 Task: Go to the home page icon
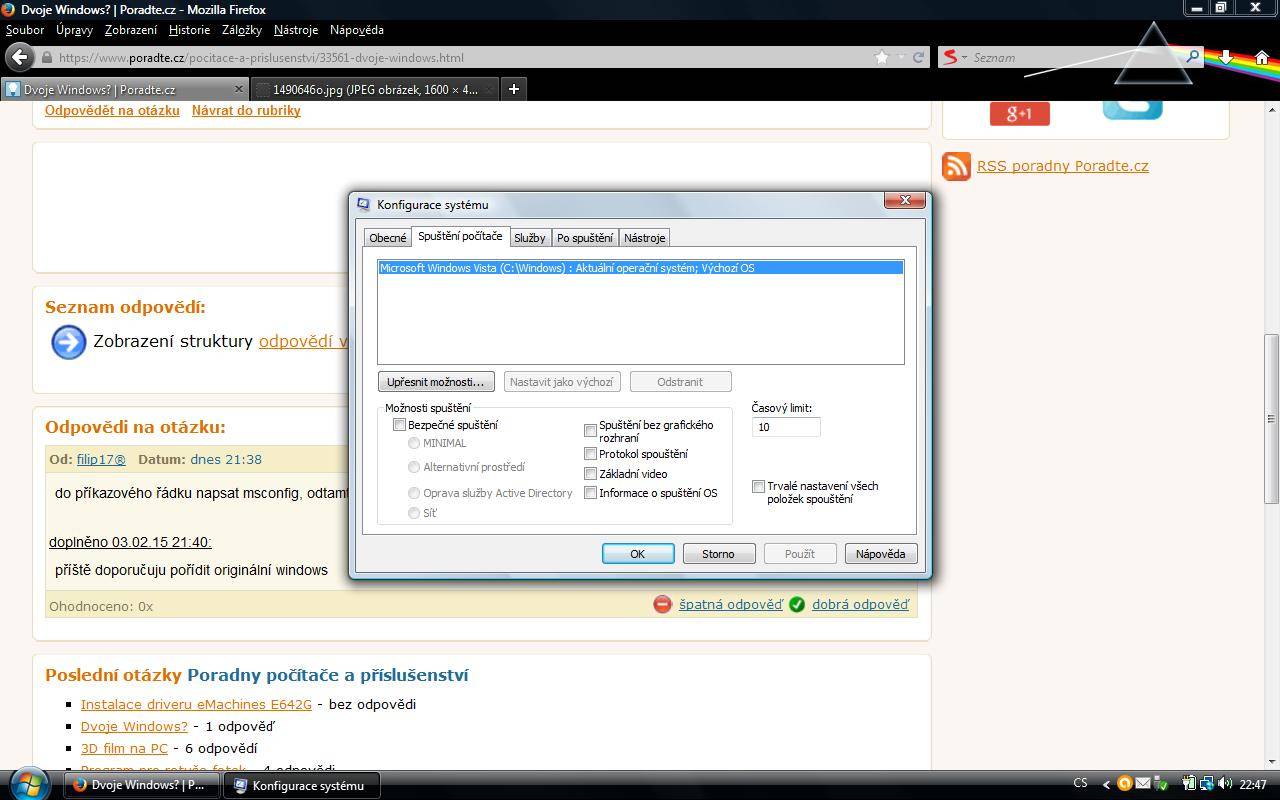coord(1262,57)
